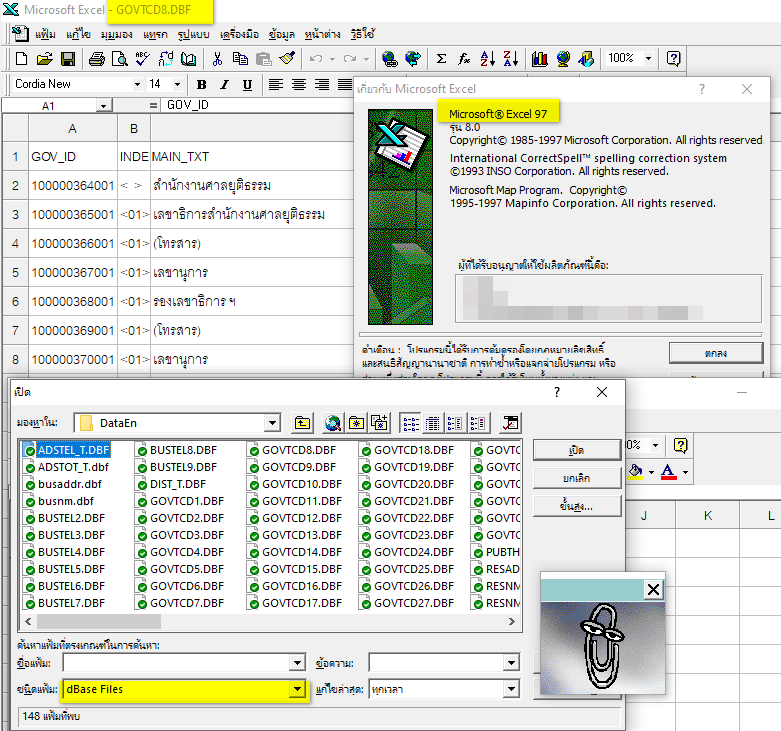Click the Office Assistant help icon in the main toolbar
Viewport: 781px width, 731px height.
(673, 59)
